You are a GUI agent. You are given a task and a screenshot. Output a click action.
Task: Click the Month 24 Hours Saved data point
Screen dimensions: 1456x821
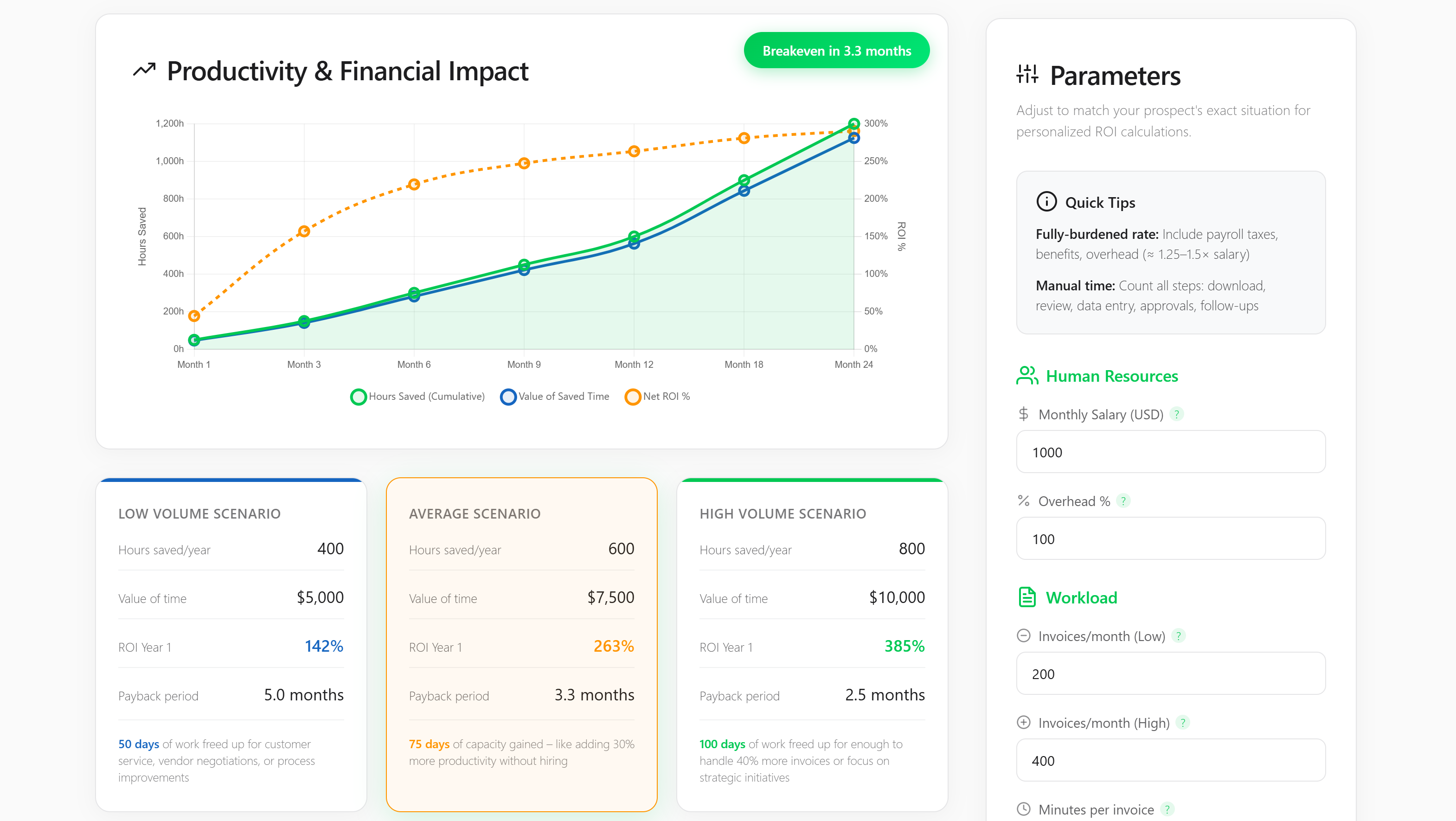(x=853, y=124)
